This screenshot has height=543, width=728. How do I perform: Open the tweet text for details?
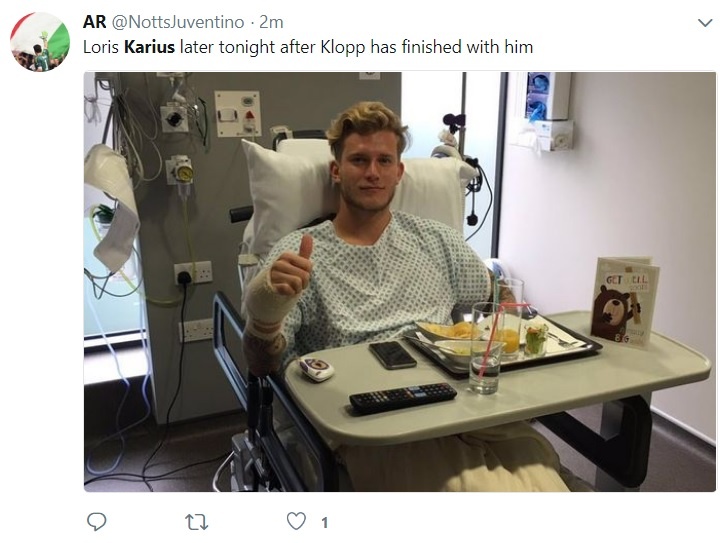(308, 47)
